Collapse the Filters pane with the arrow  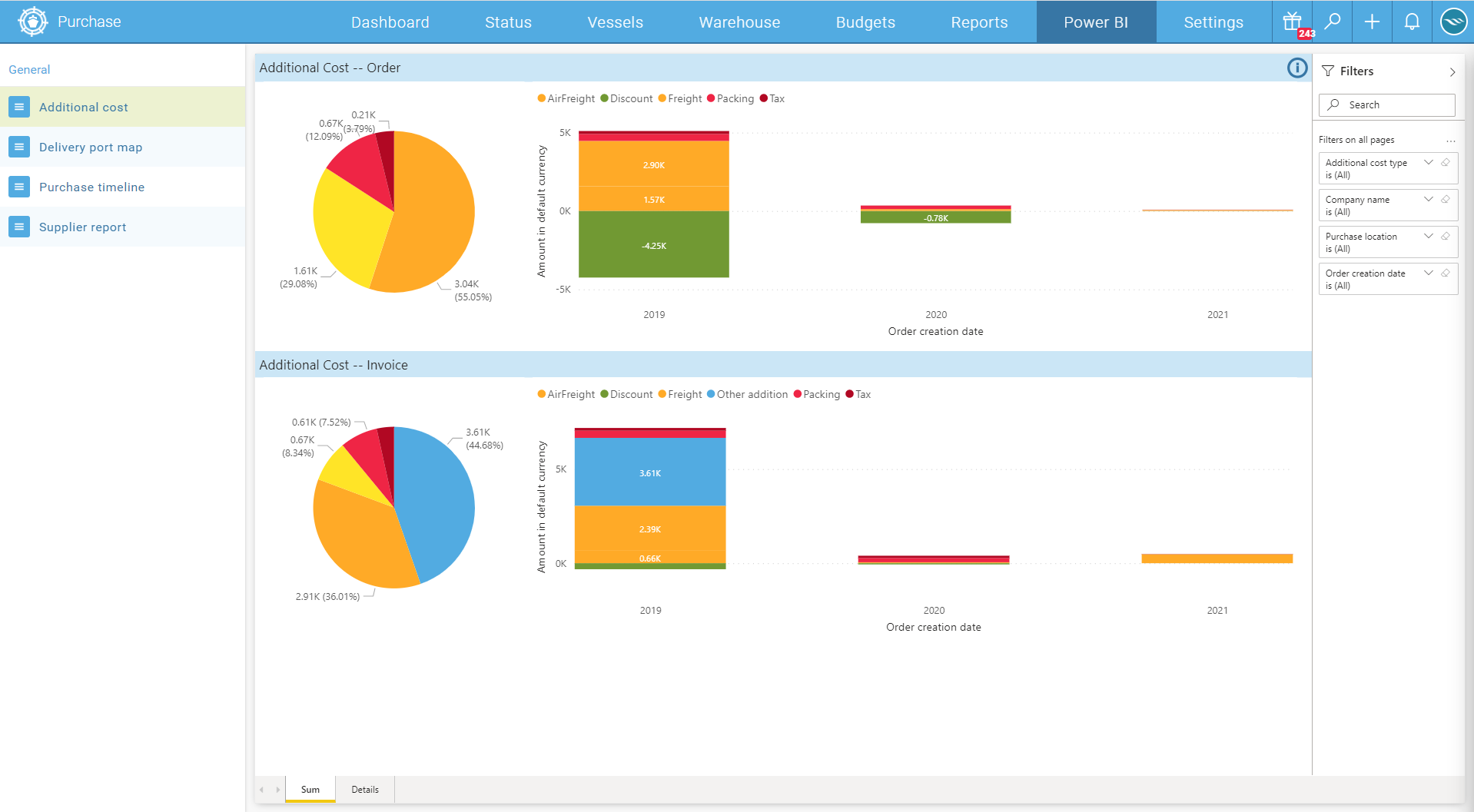coord(1452,72)
